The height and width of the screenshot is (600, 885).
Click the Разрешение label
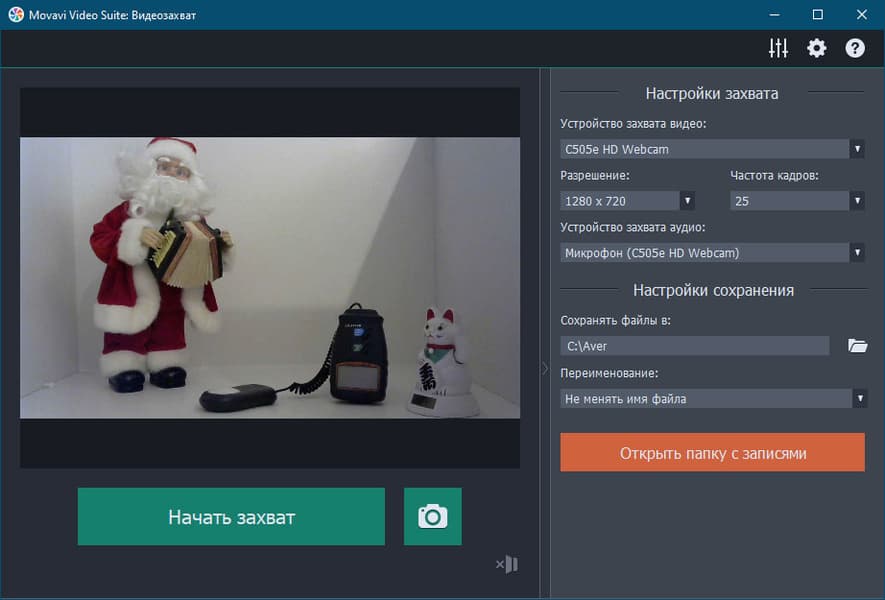click(595, 176)
